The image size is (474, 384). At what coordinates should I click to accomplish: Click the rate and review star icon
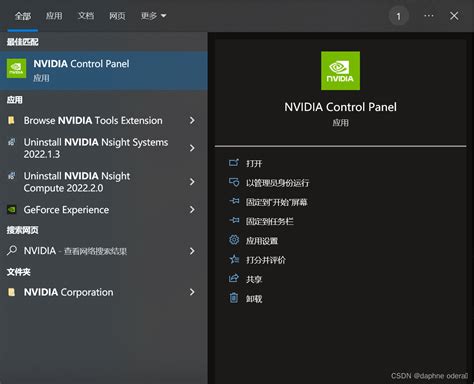(x=234, y=259)
